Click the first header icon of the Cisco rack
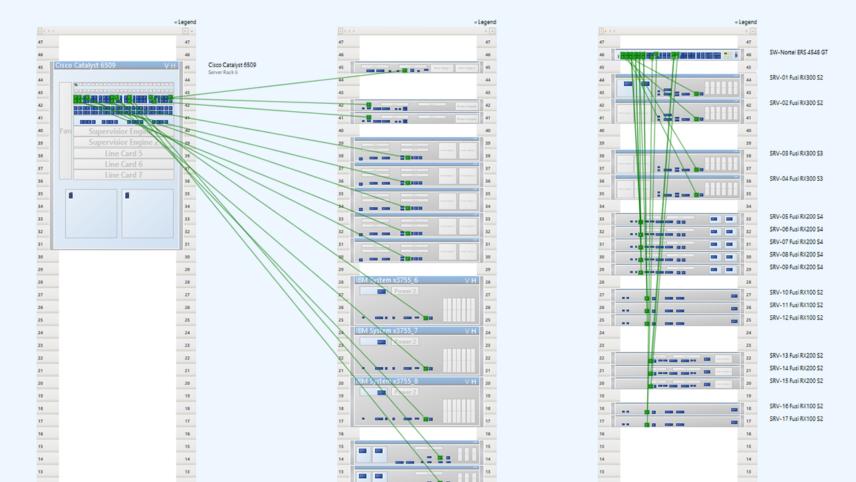Viewport: 856px width, 482px height. (x=40, y=31)
